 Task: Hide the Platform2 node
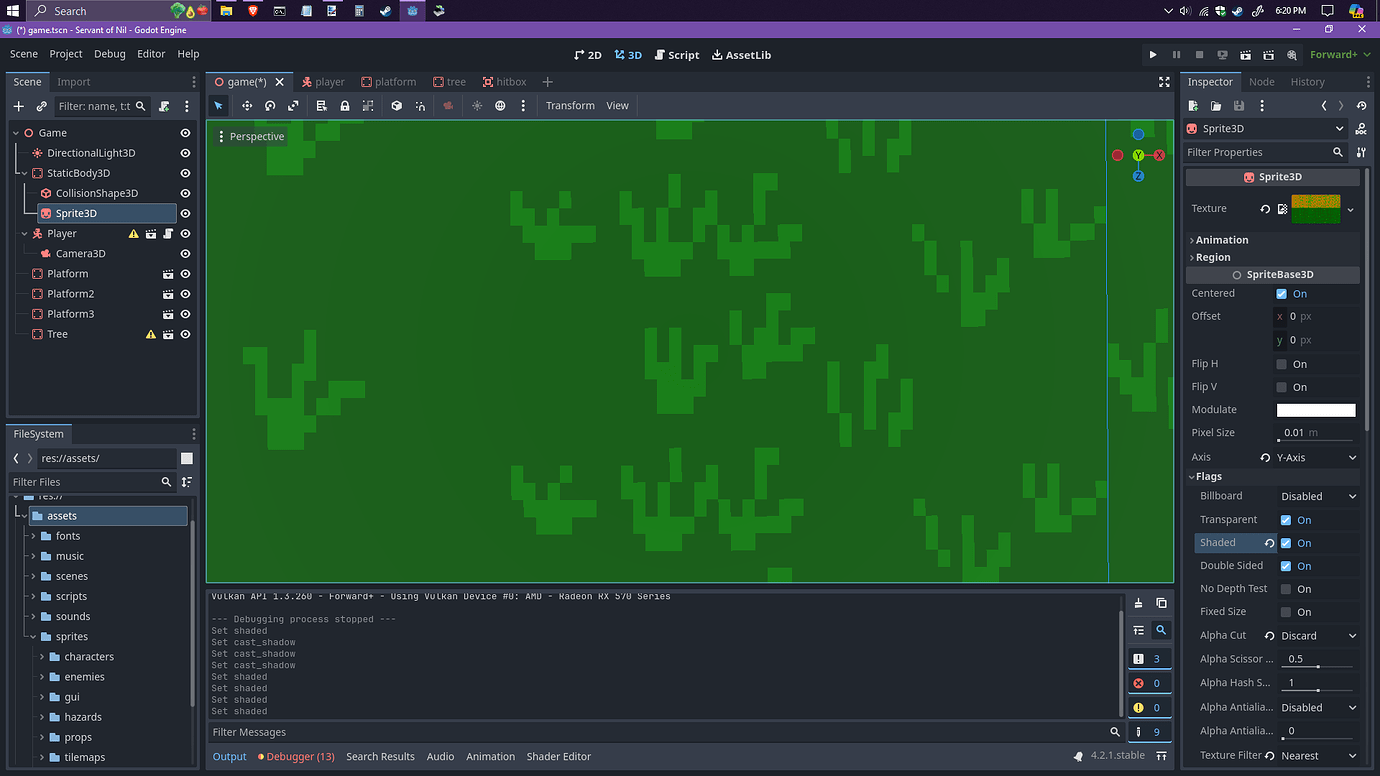pos(184,293)
